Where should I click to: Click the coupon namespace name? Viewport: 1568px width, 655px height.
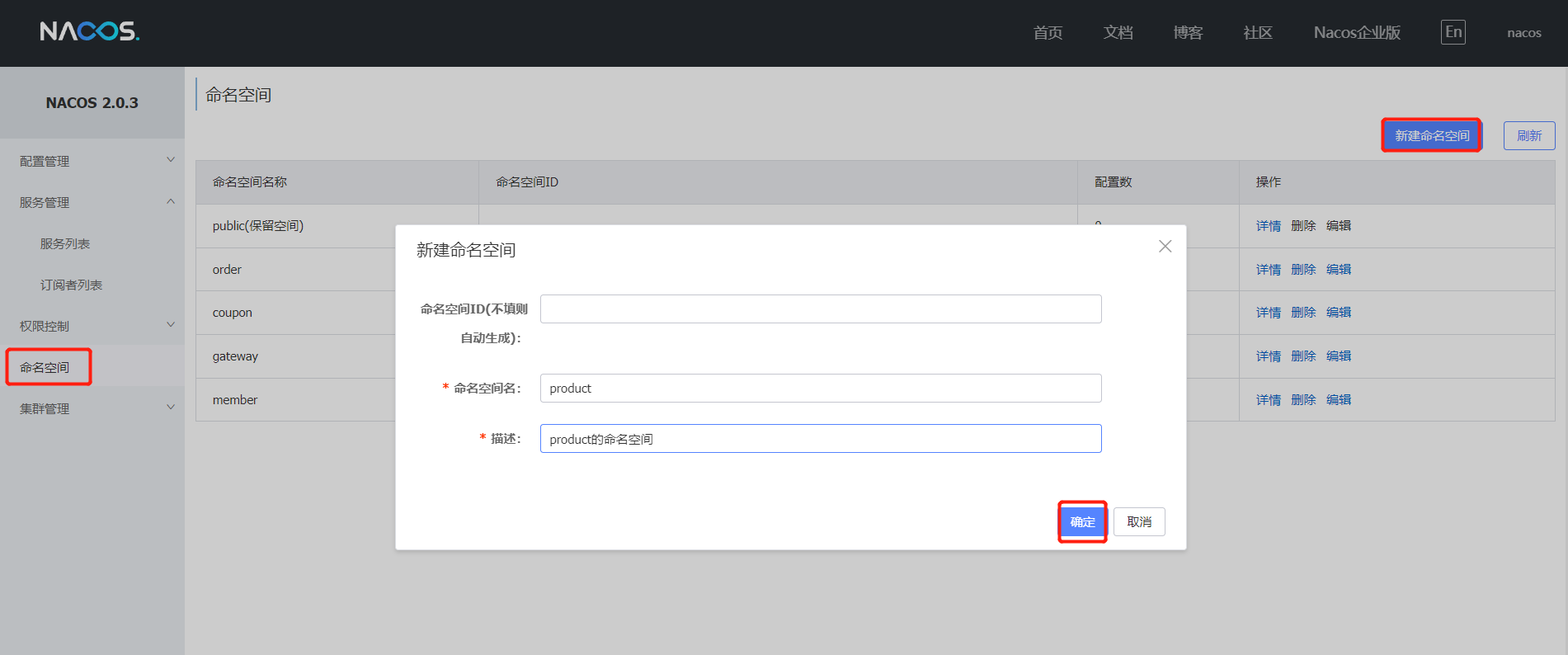click(232, 313)
